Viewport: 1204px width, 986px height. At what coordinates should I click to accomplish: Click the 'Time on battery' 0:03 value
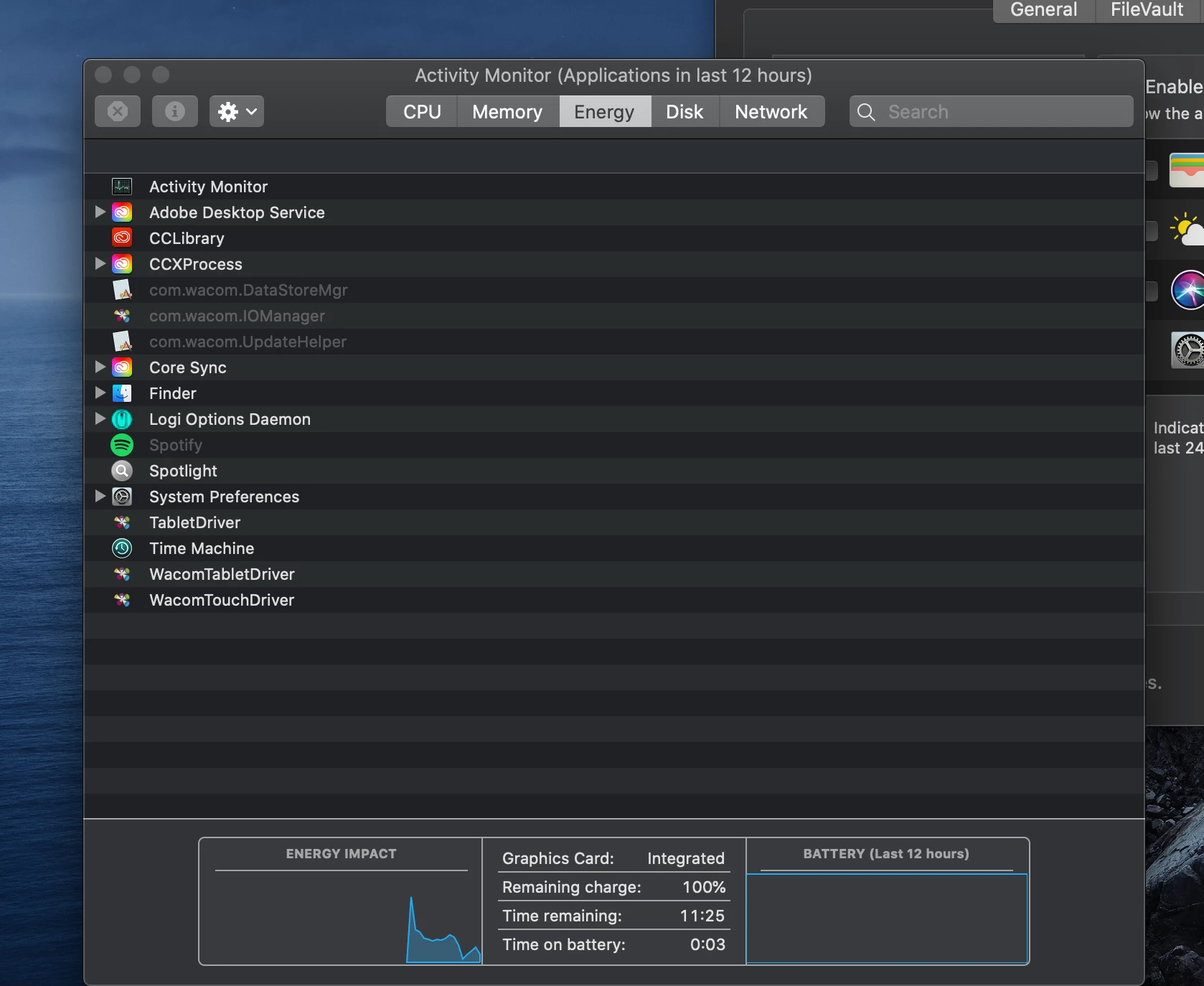[x=707, y=944]
